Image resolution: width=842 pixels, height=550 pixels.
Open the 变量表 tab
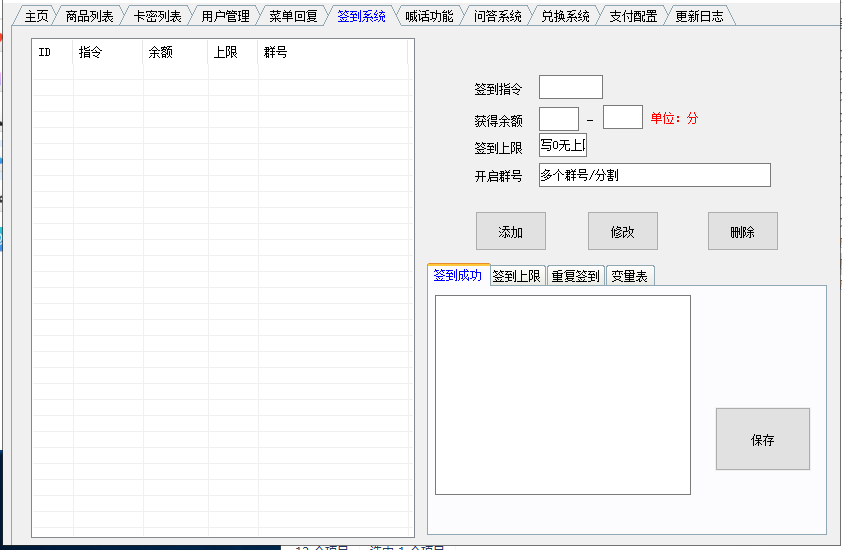pyautogui.click(x=630, y=276)
